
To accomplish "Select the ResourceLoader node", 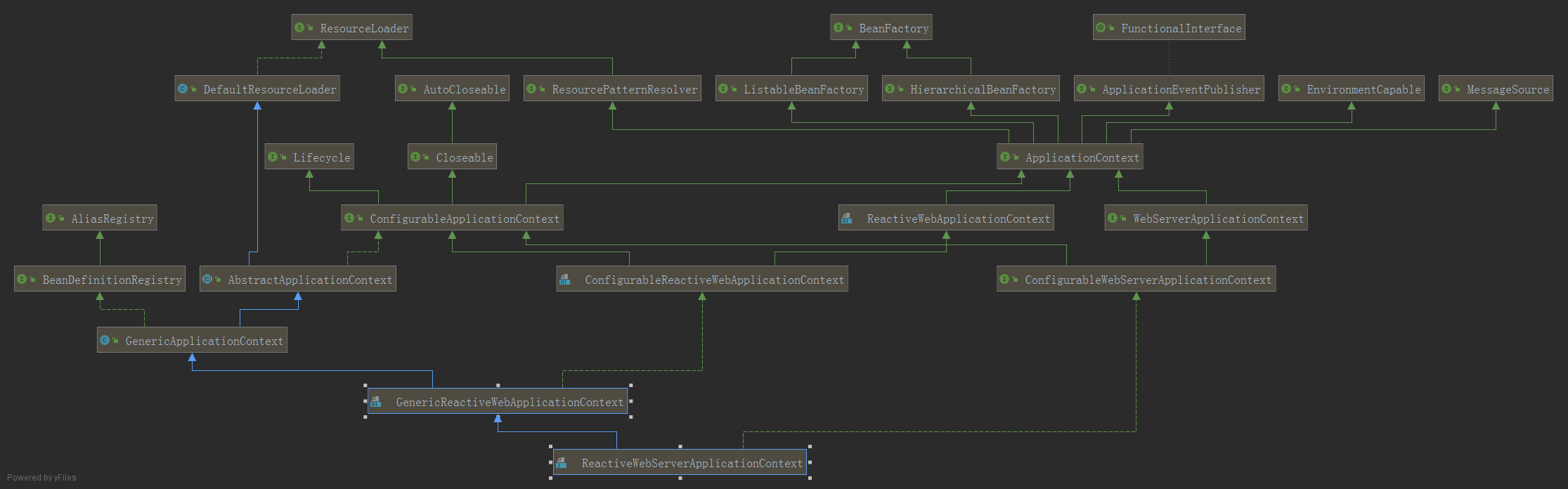I will (x=352, y=27).
